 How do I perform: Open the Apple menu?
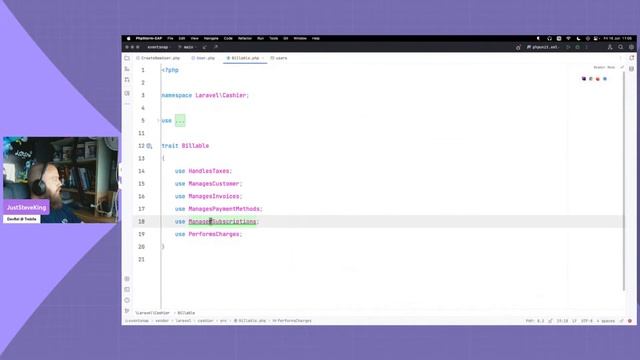coord(129,38)
